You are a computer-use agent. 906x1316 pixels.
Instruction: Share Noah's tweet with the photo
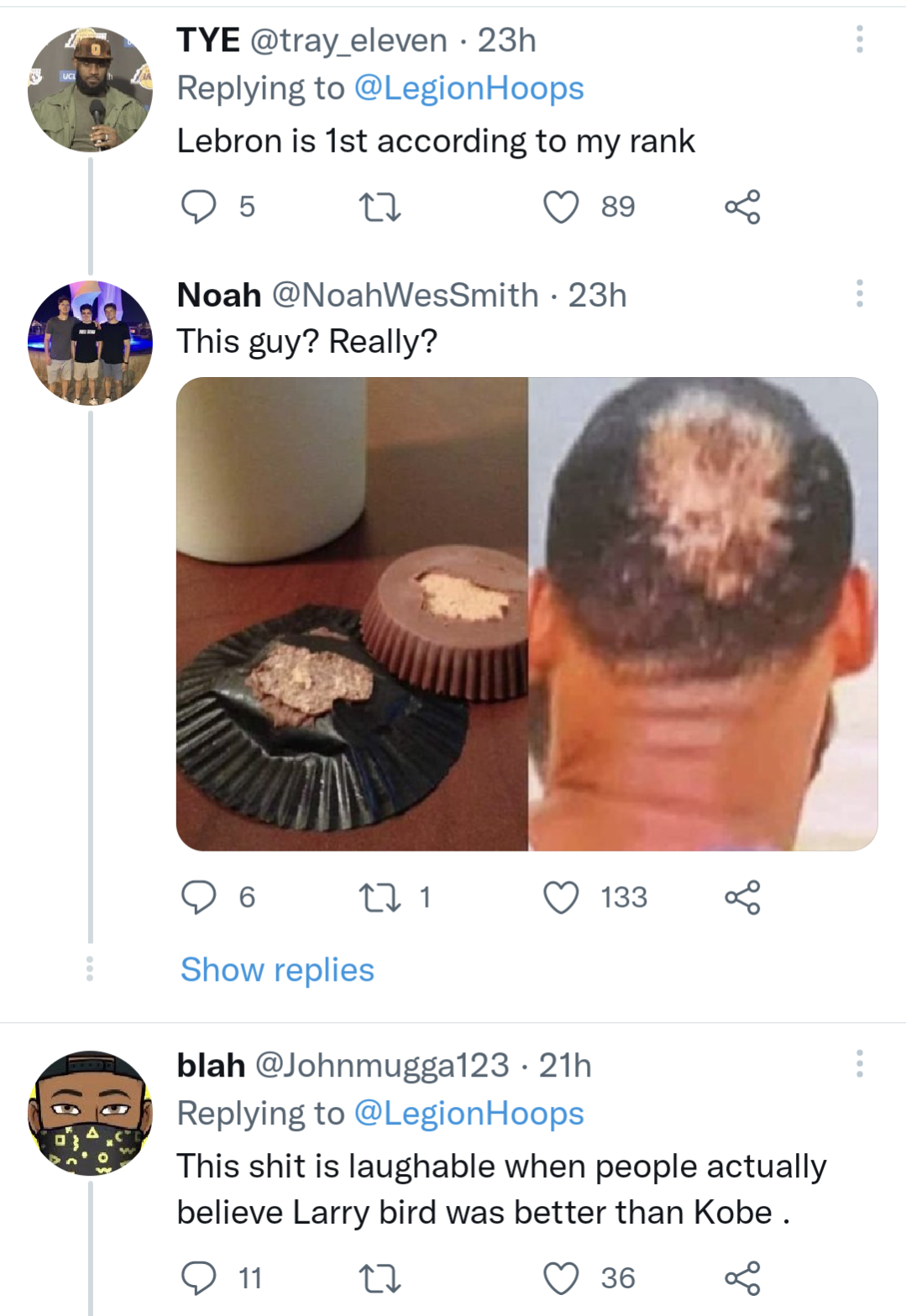(742, 897)
